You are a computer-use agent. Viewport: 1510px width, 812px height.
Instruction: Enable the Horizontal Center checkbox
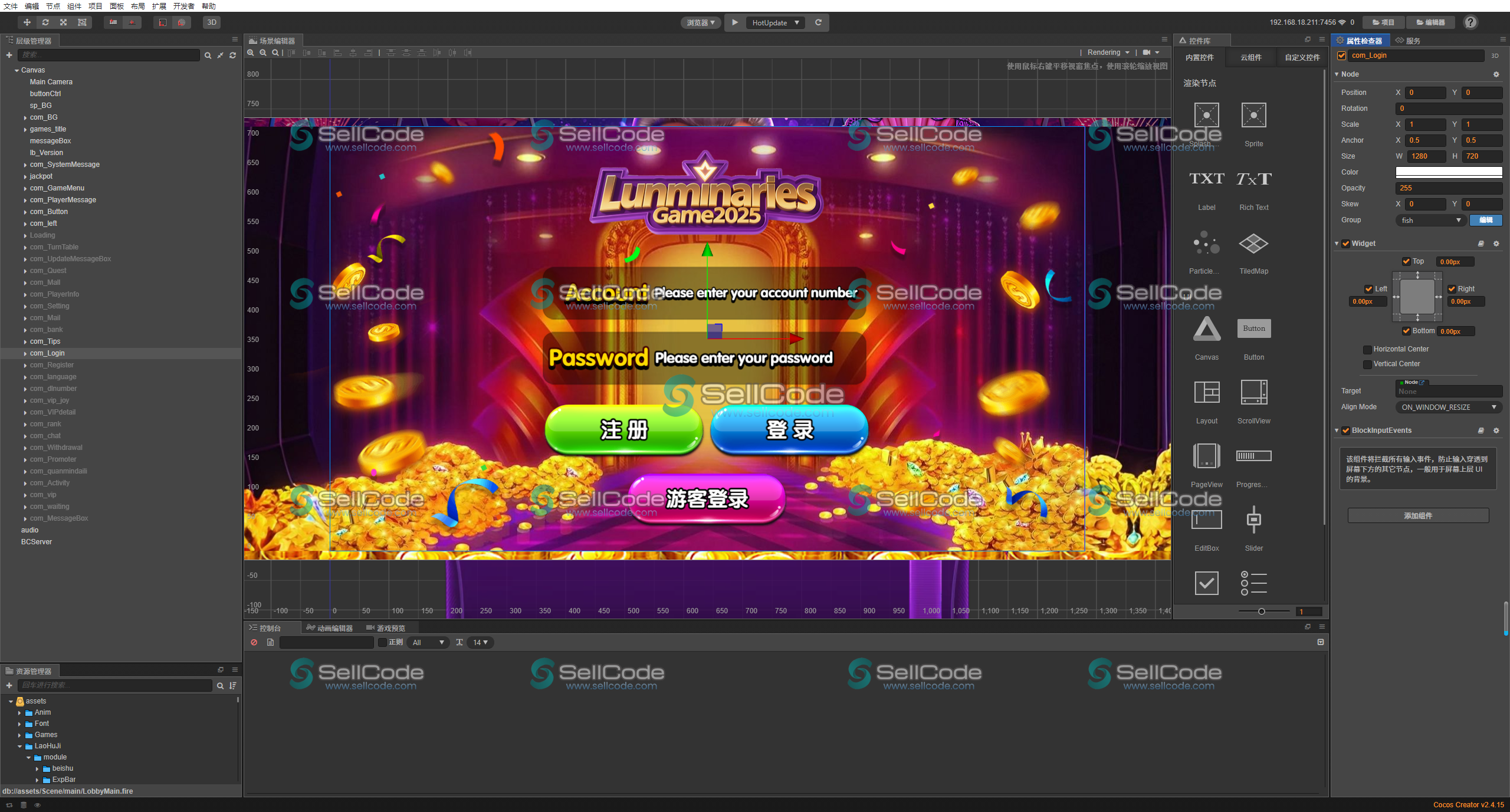click(1367, 350)
